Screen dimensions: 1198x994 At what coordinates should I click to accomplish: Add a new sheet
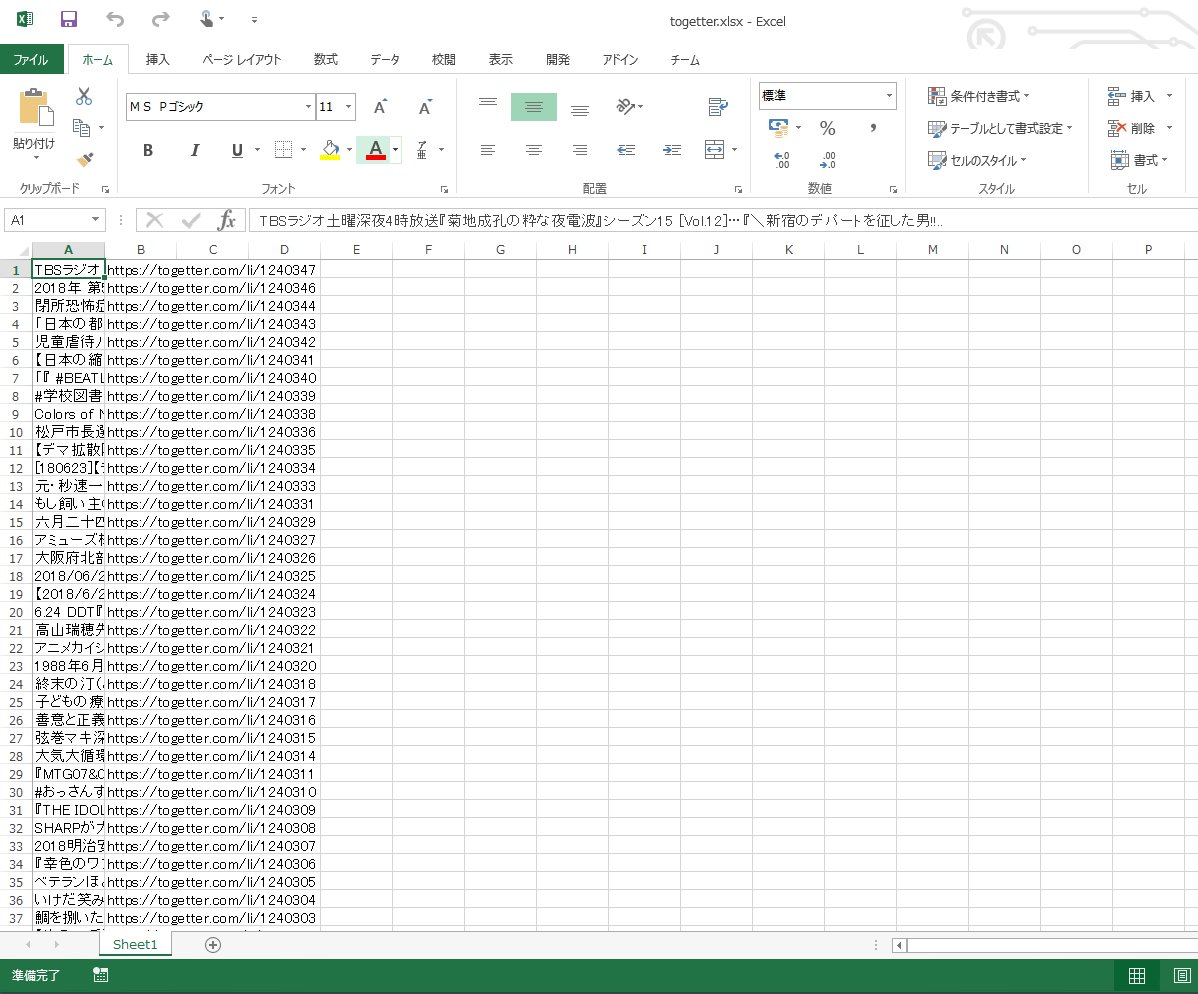click(213, 945)
